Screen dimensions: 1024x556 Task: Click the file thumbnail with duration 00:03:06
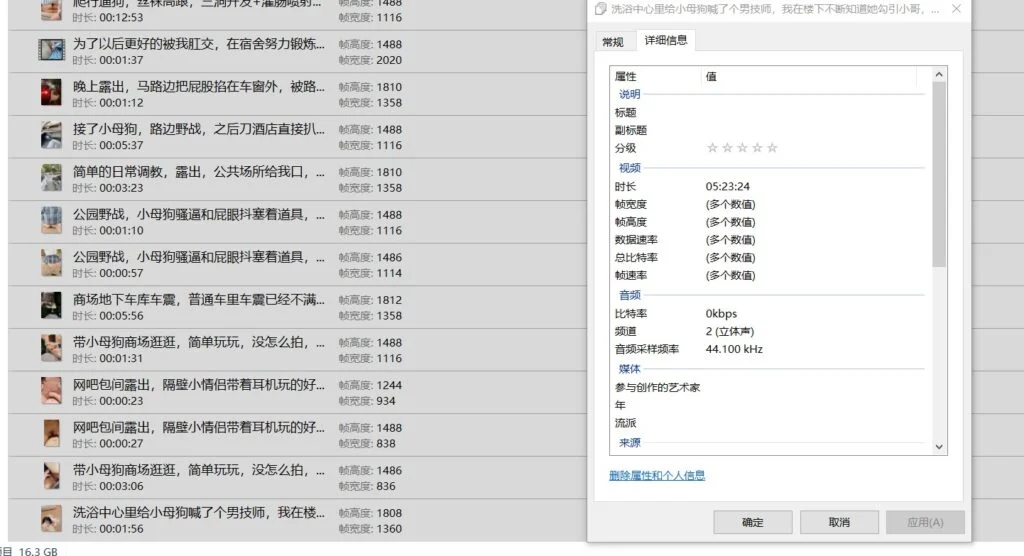(x=52, y=477)
